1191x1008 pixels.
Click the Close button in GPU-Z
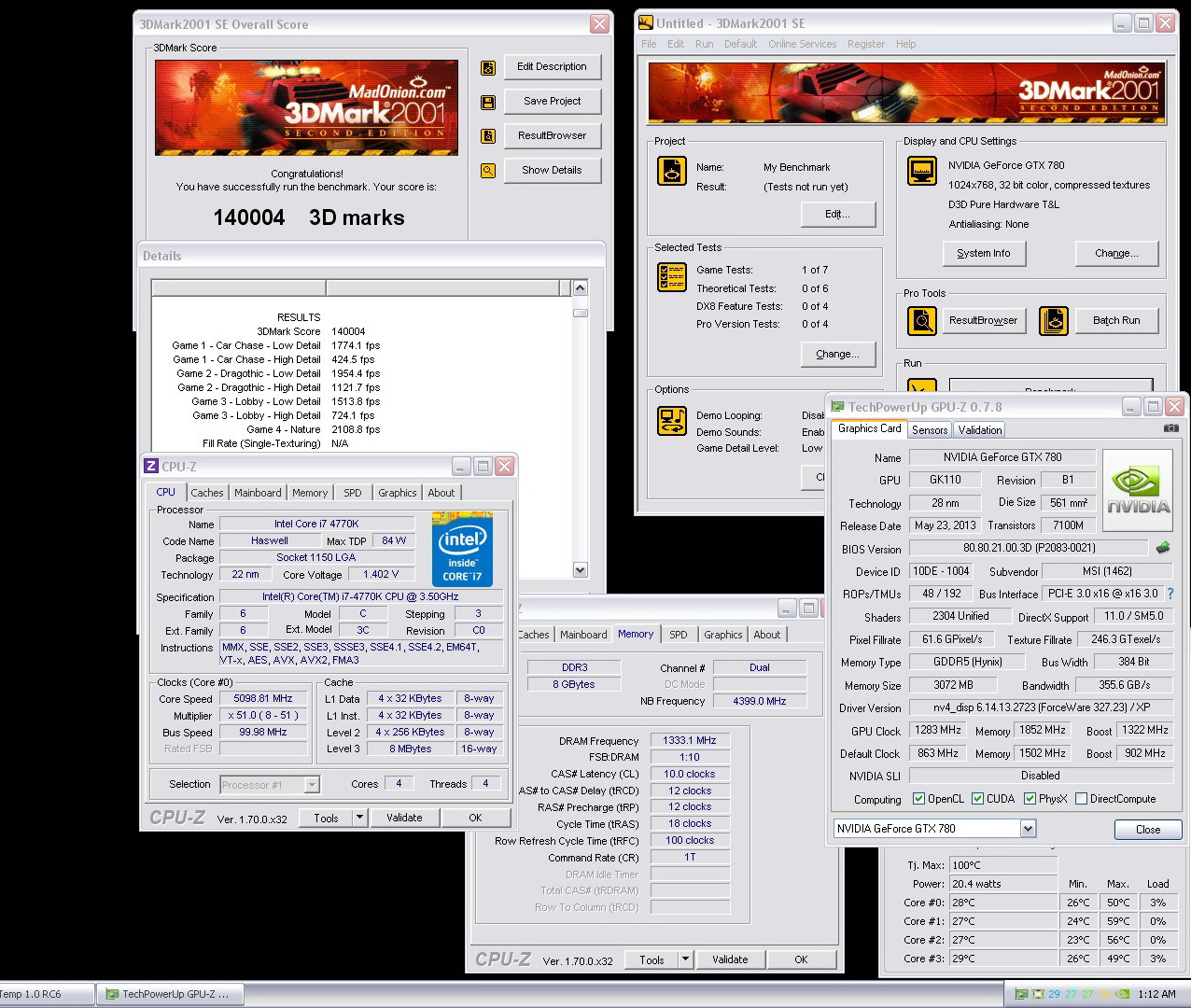[1148, 830]
